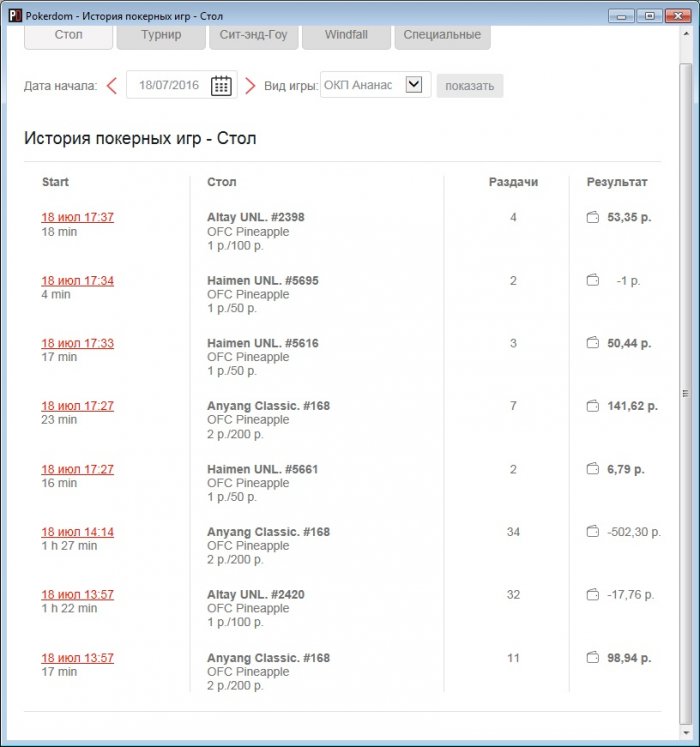
Task: Click hands count 32
Action: 513,595
